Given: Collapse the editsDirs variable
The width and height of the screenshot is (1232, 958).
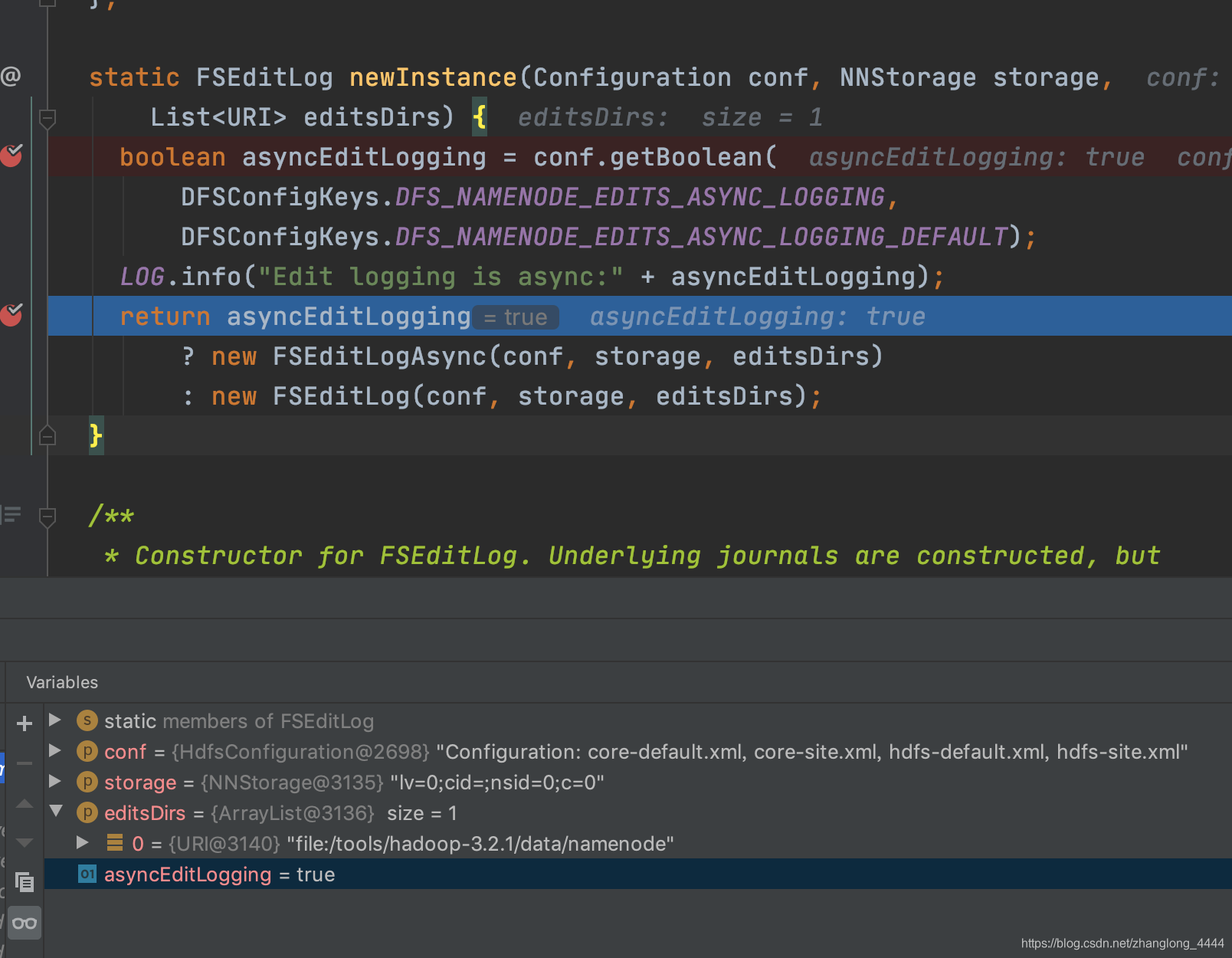Looking at the screenshot, I should [x=54, y=813].
